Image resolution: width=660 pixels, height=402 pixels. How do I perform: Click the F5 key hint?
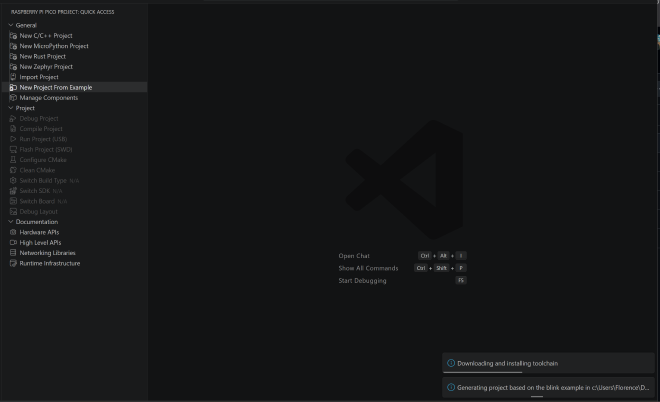[461, 280]
